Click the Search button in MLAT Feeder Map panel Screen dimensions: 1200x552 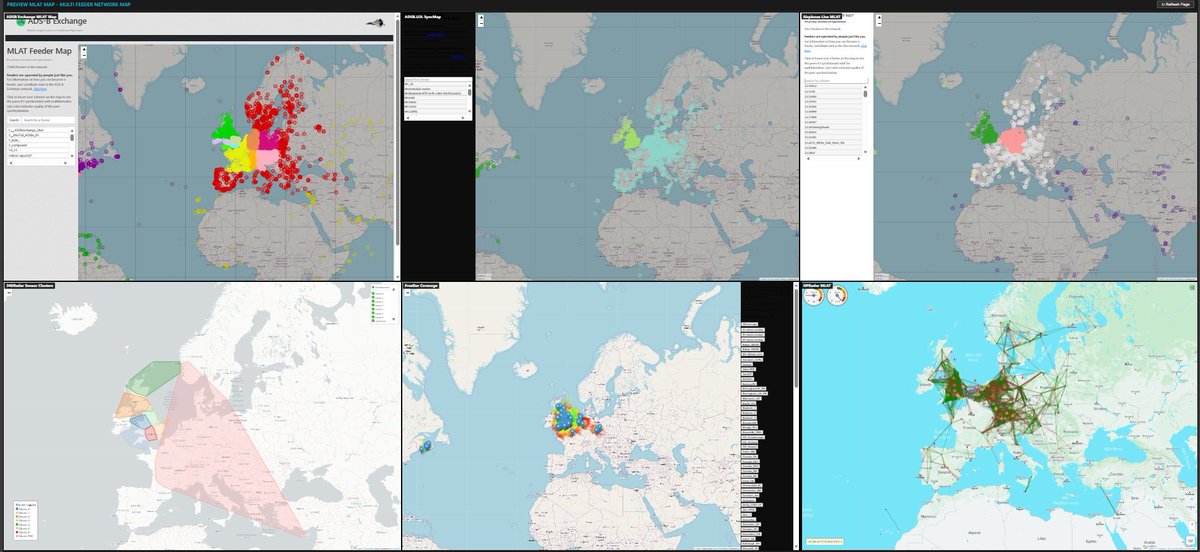coord(14,120)
